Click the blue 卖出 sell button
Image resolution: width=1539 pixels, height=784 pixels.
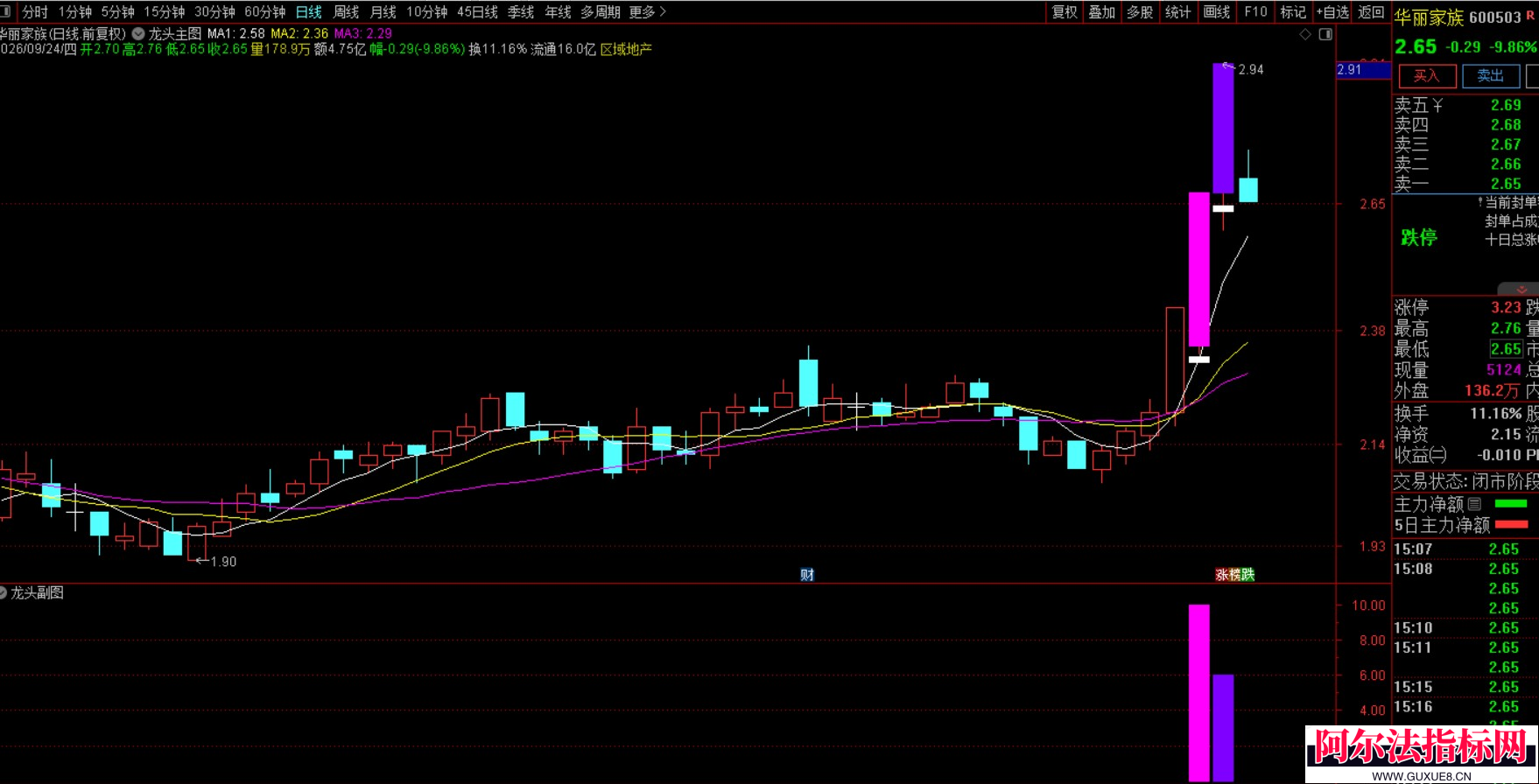tap(1491, 76)
